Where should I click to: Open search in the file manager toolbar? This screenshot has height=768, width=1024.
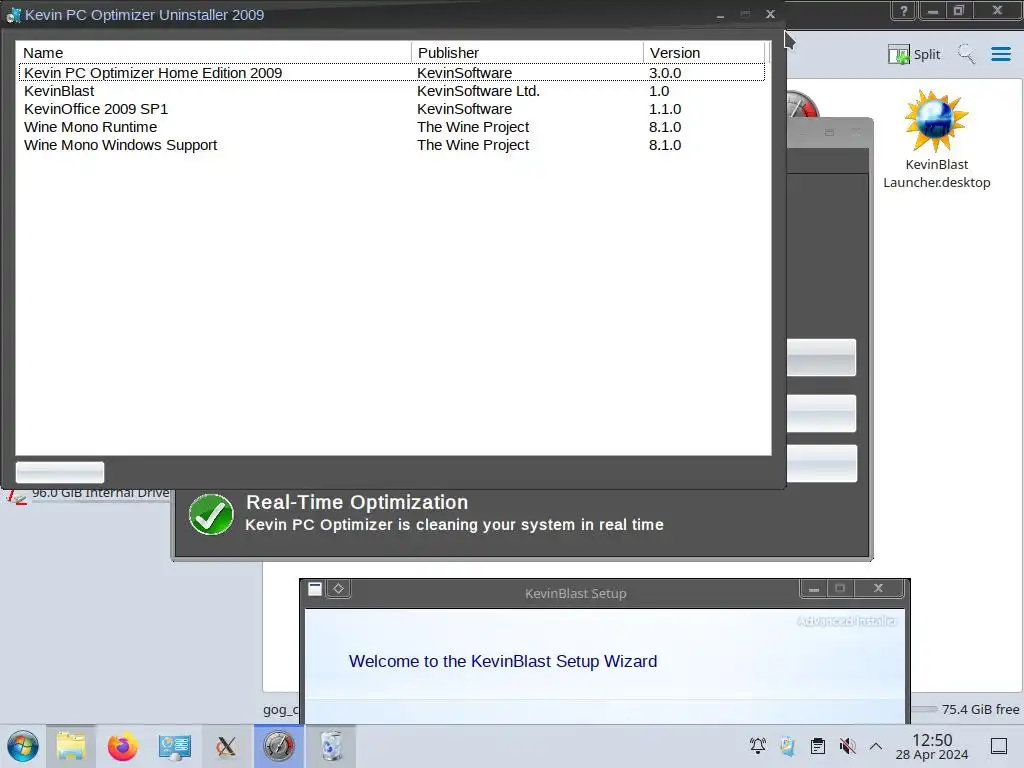pyautogui.click(x=966, y=54)
